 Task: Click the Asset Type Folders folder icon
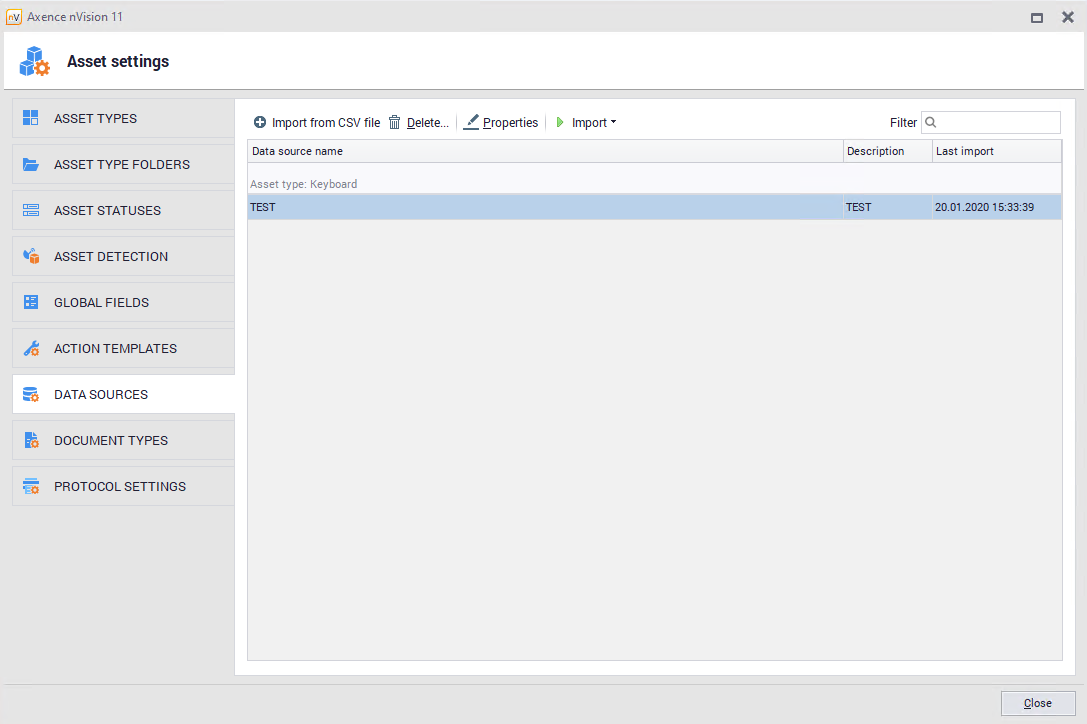click(31, 164)
